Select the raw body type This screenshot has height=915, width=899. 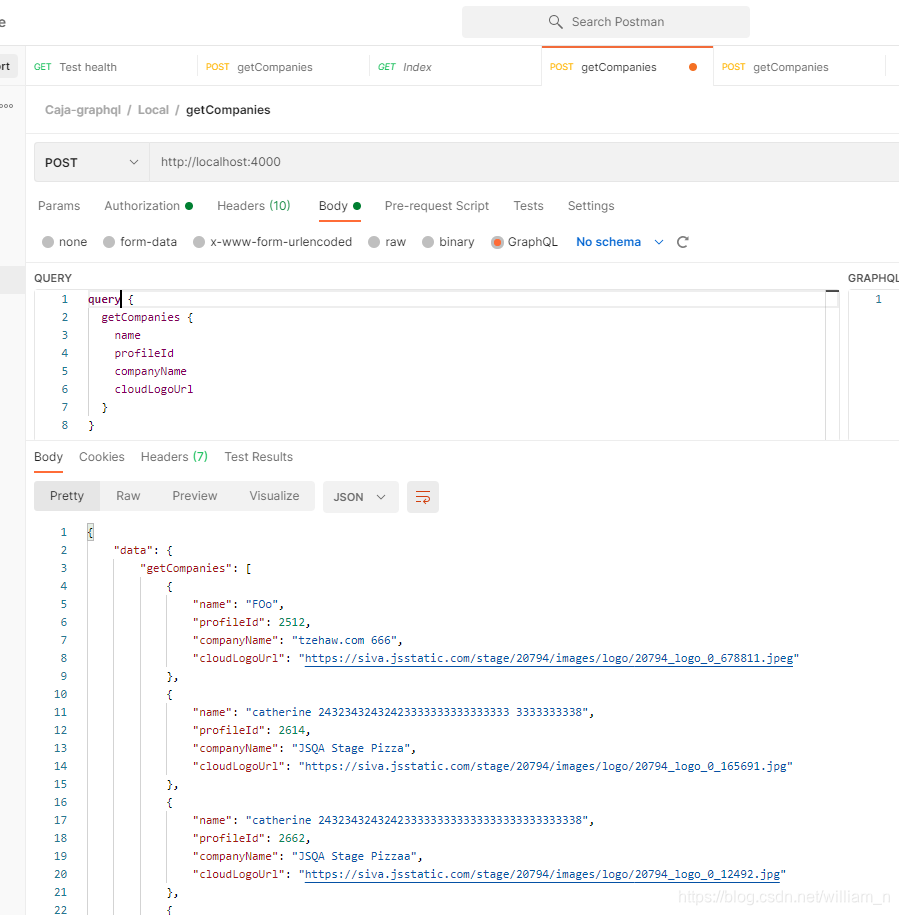pyautogui.click(x=387, y=242)
